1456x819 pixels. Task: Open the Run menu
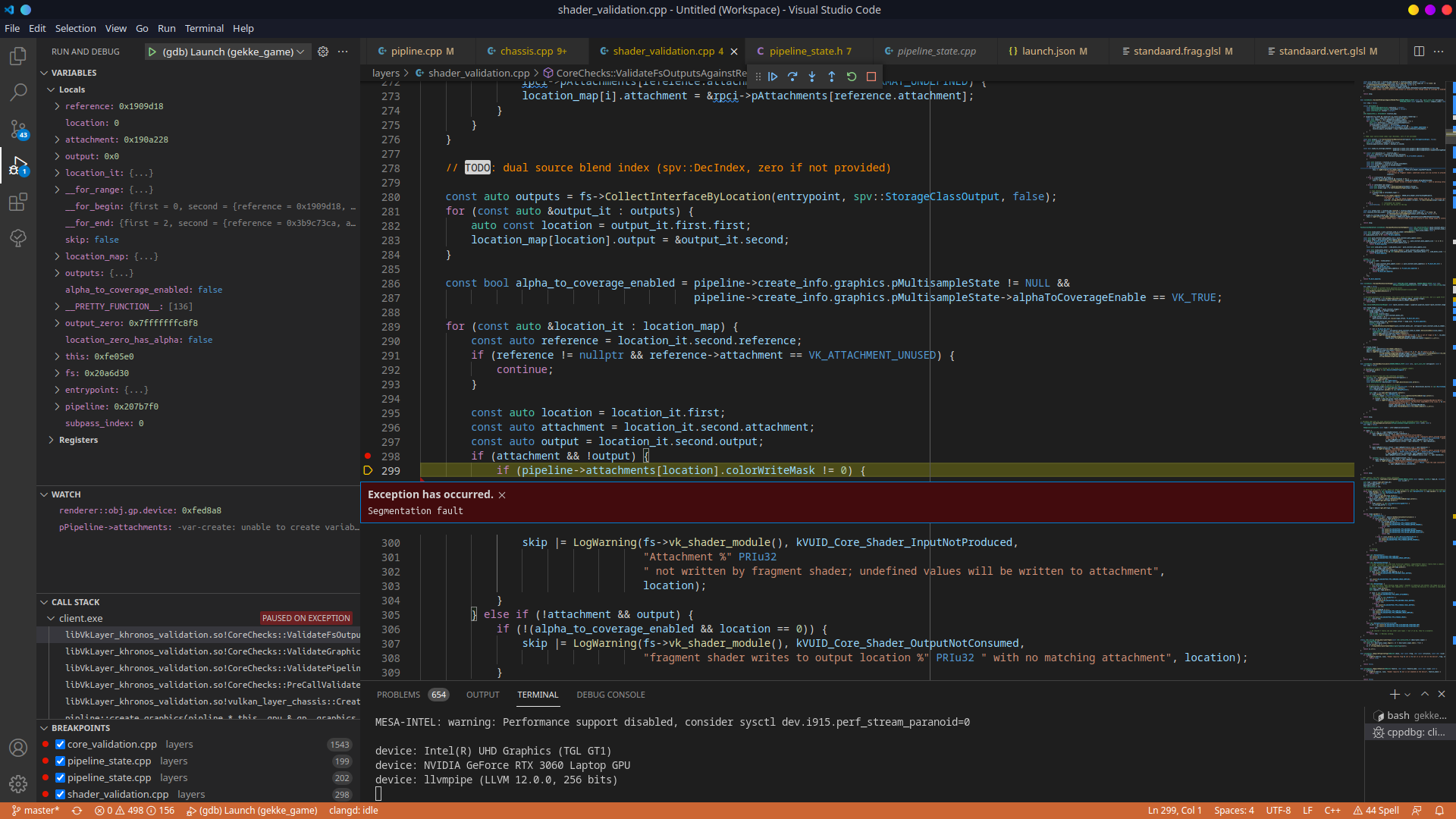[x=166, y=28]
